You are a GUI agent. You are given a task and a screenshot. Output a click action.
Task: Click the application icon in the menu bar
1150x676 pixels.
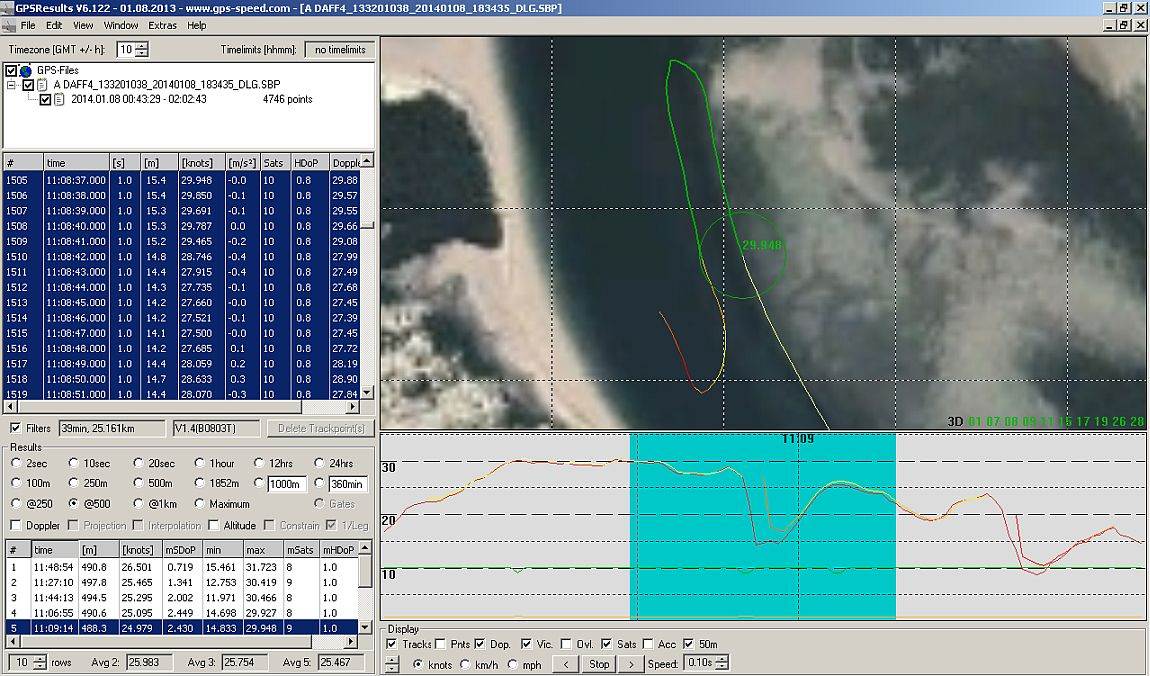click(x=9, y=25)
